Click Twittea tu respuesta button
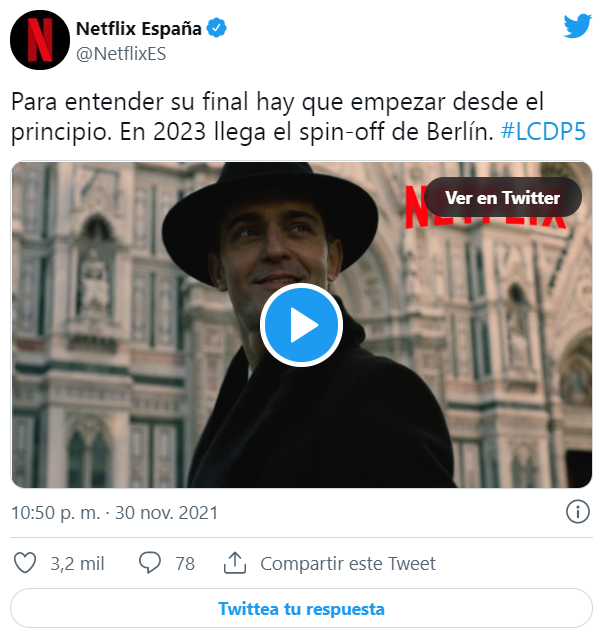 (302, 608)
